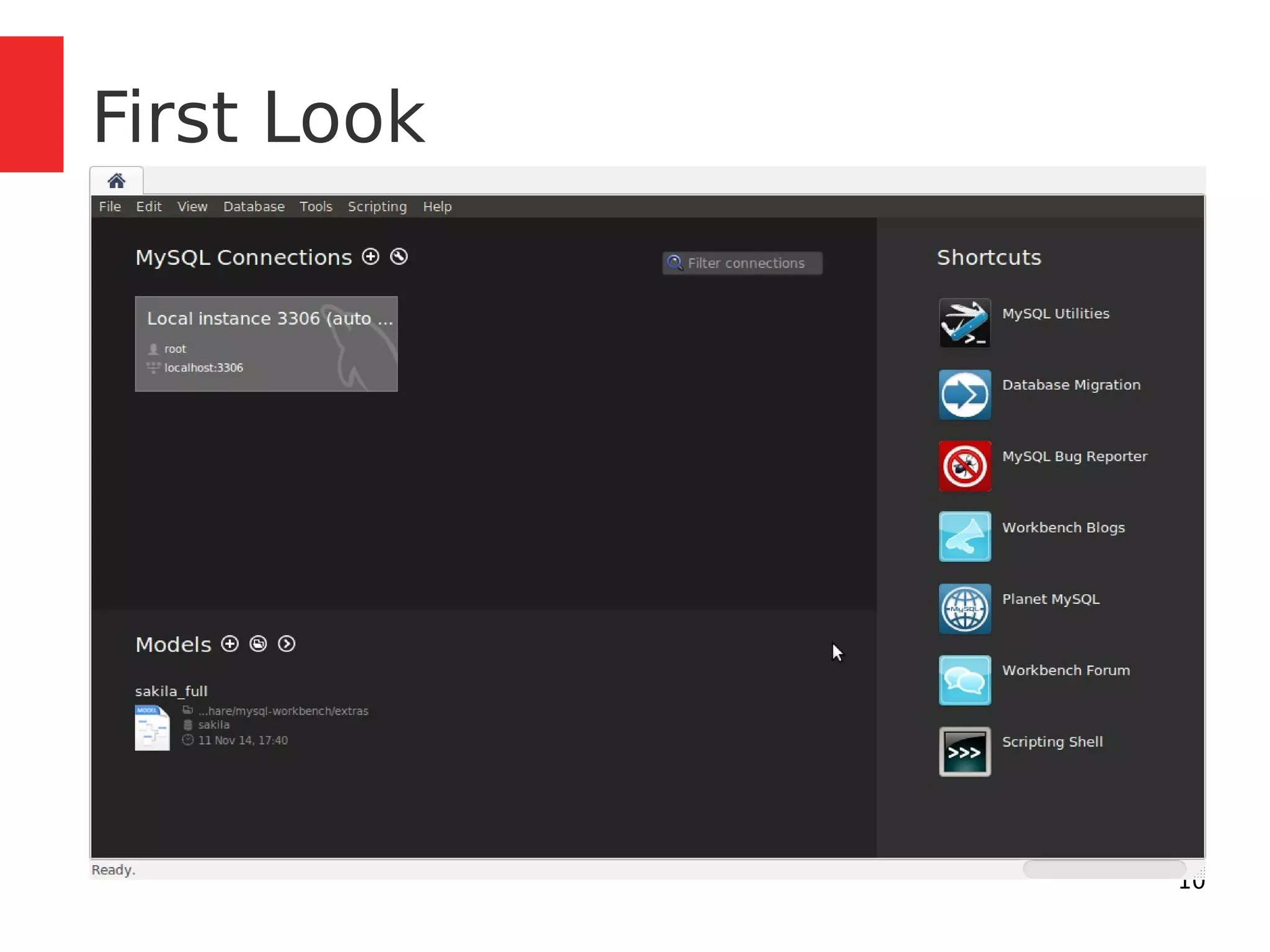Viewport: 1270px width, 952px height.
Task: Create a new model with plus icon
Action: tap(230, 644)
